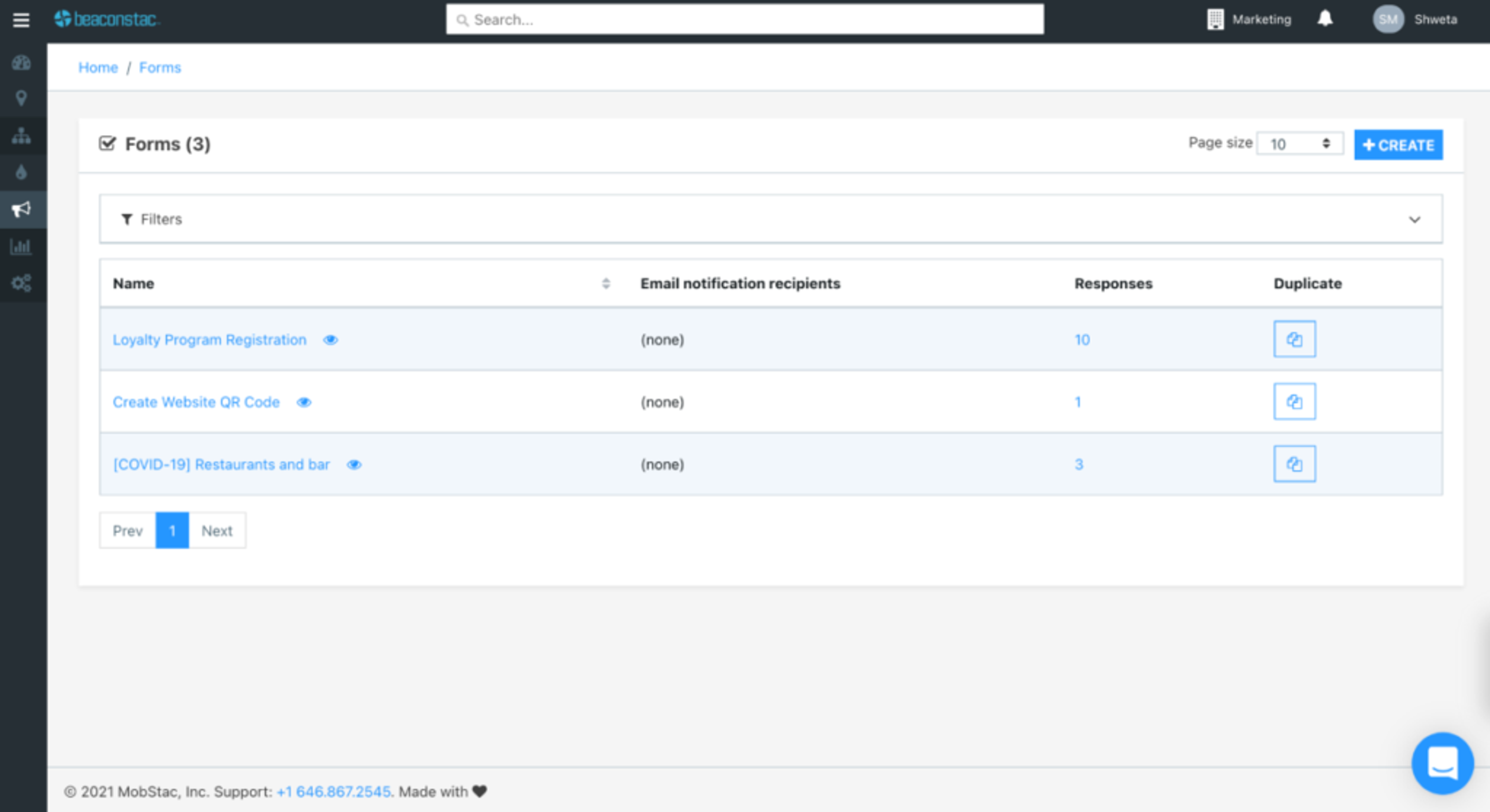Click eye icon beside Create Website QR Code

pyautogui.click(x=304, y=403)
